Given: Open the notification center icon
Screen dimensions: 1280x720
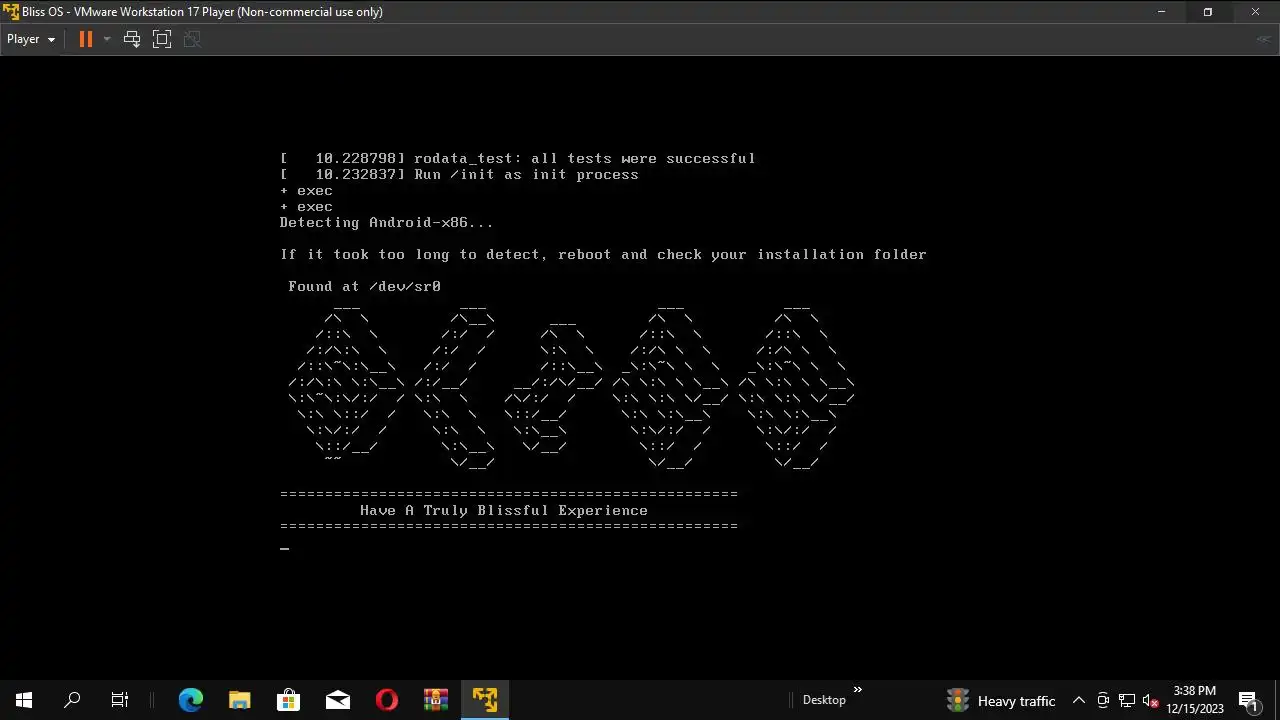Looking at the screenshot, I should pyautogui.click(x=1247, y=700).
